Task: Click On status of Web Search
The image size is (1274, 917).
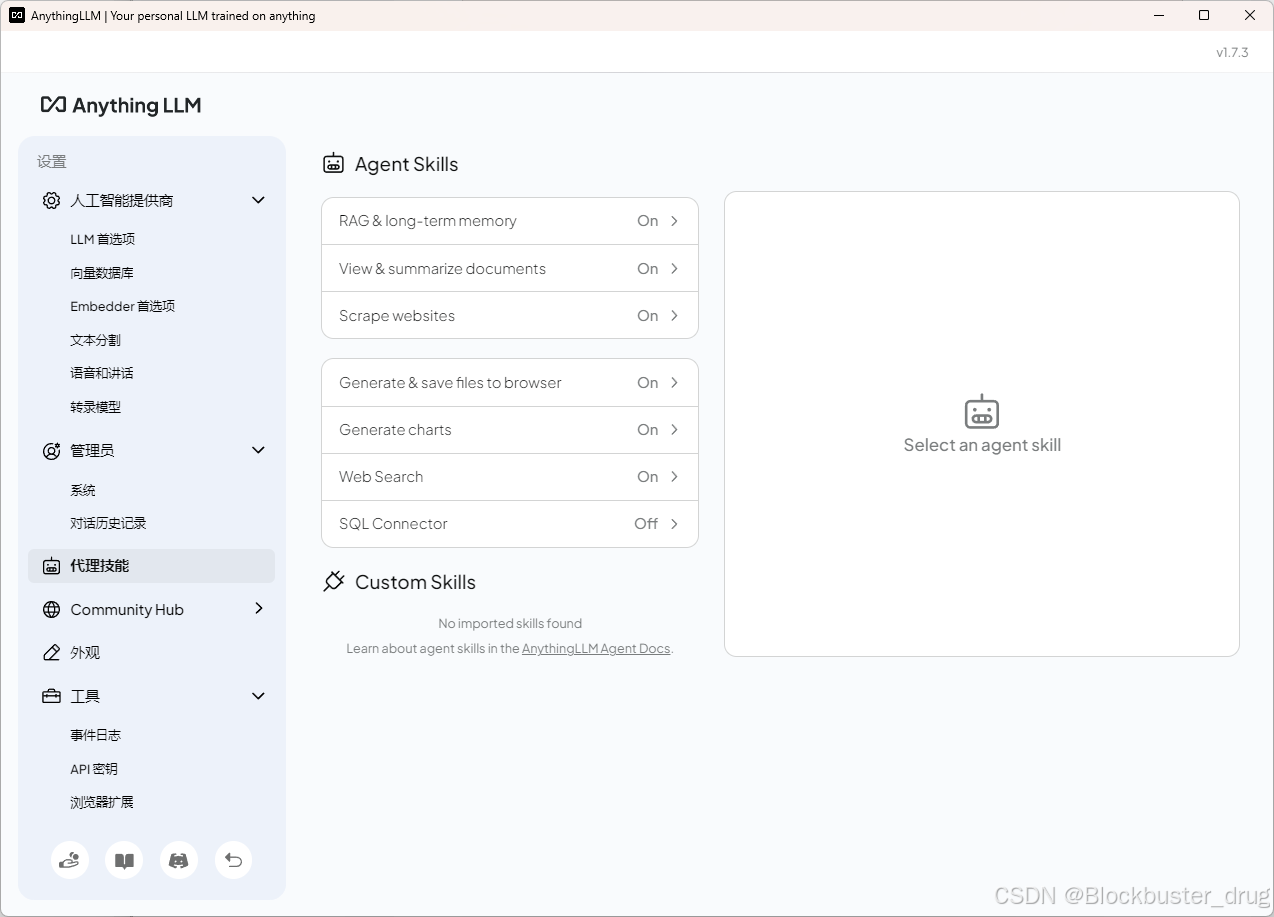Action: [x=648, y=476]
